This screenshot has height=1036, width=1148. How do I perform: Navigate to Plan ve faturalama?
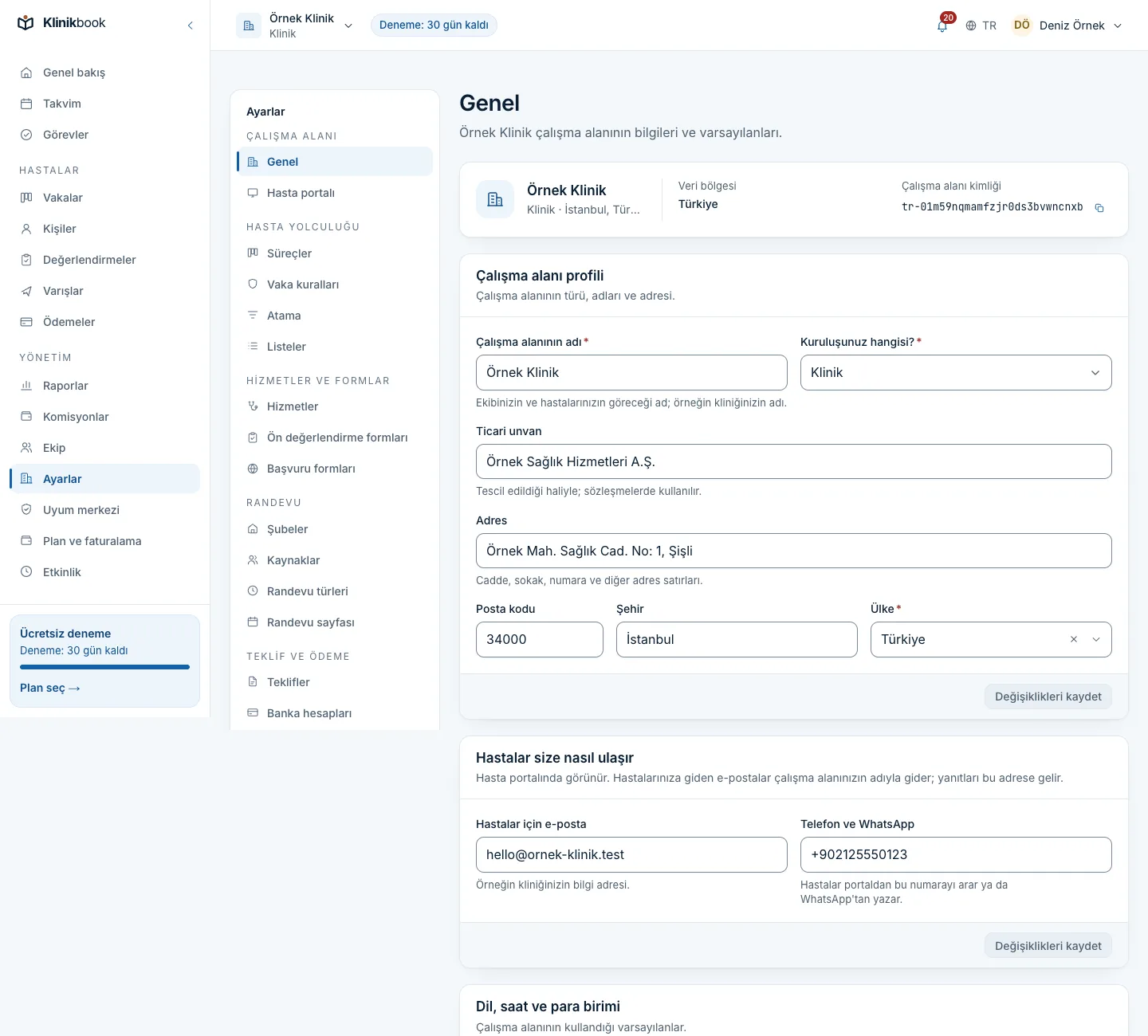tap(104, 541)
